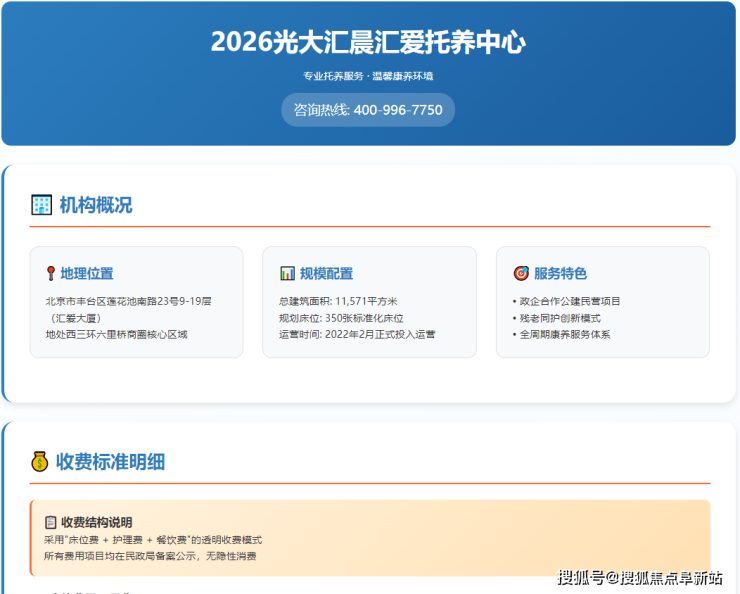The image size is (740, 594).
Task: Click the building icon beside 机构概况
Action: click(41, 205)
